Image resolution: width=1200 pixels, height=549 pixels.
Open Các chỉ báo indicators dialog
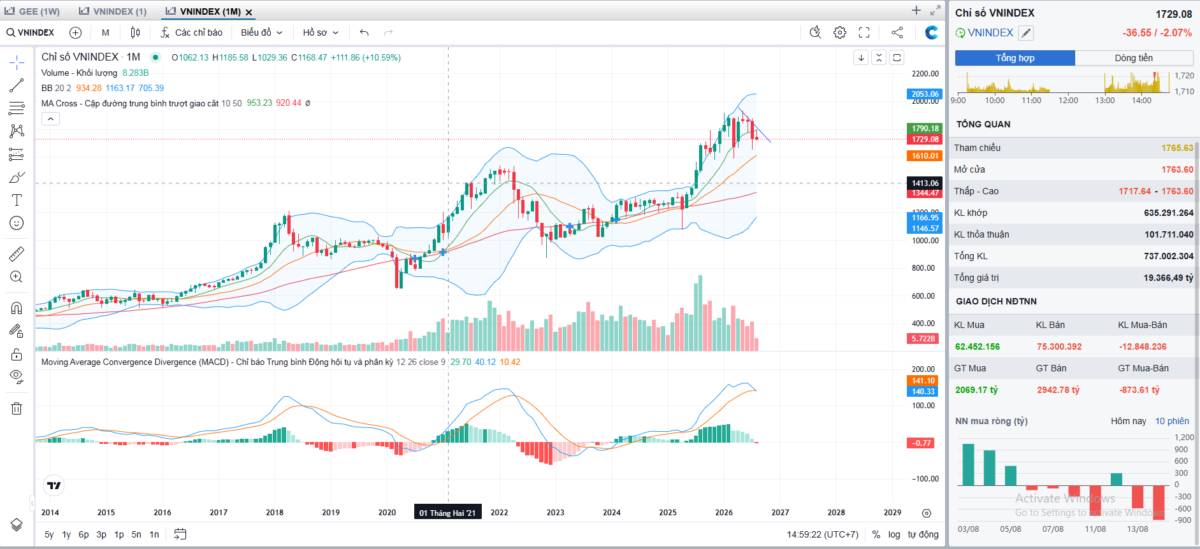pyautogui.click(x=191, y=32)
